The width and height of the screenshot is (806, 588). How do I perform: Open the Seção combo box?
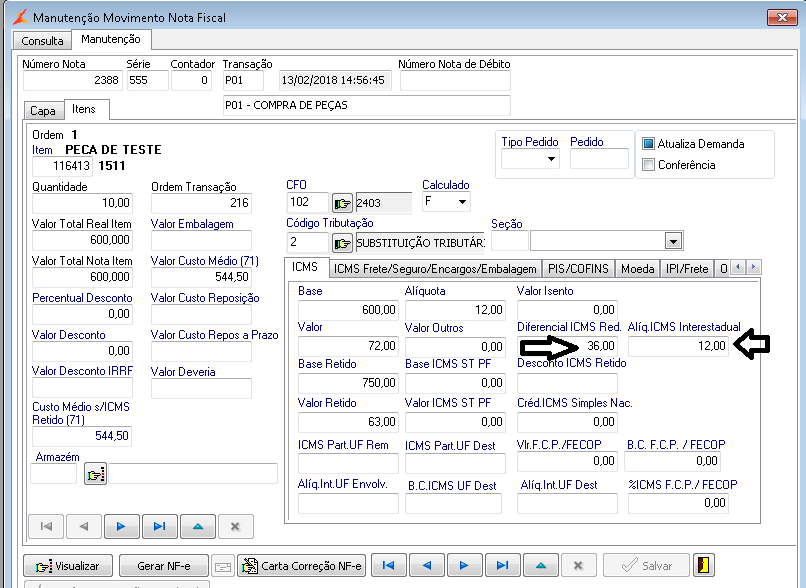(673, 241)
